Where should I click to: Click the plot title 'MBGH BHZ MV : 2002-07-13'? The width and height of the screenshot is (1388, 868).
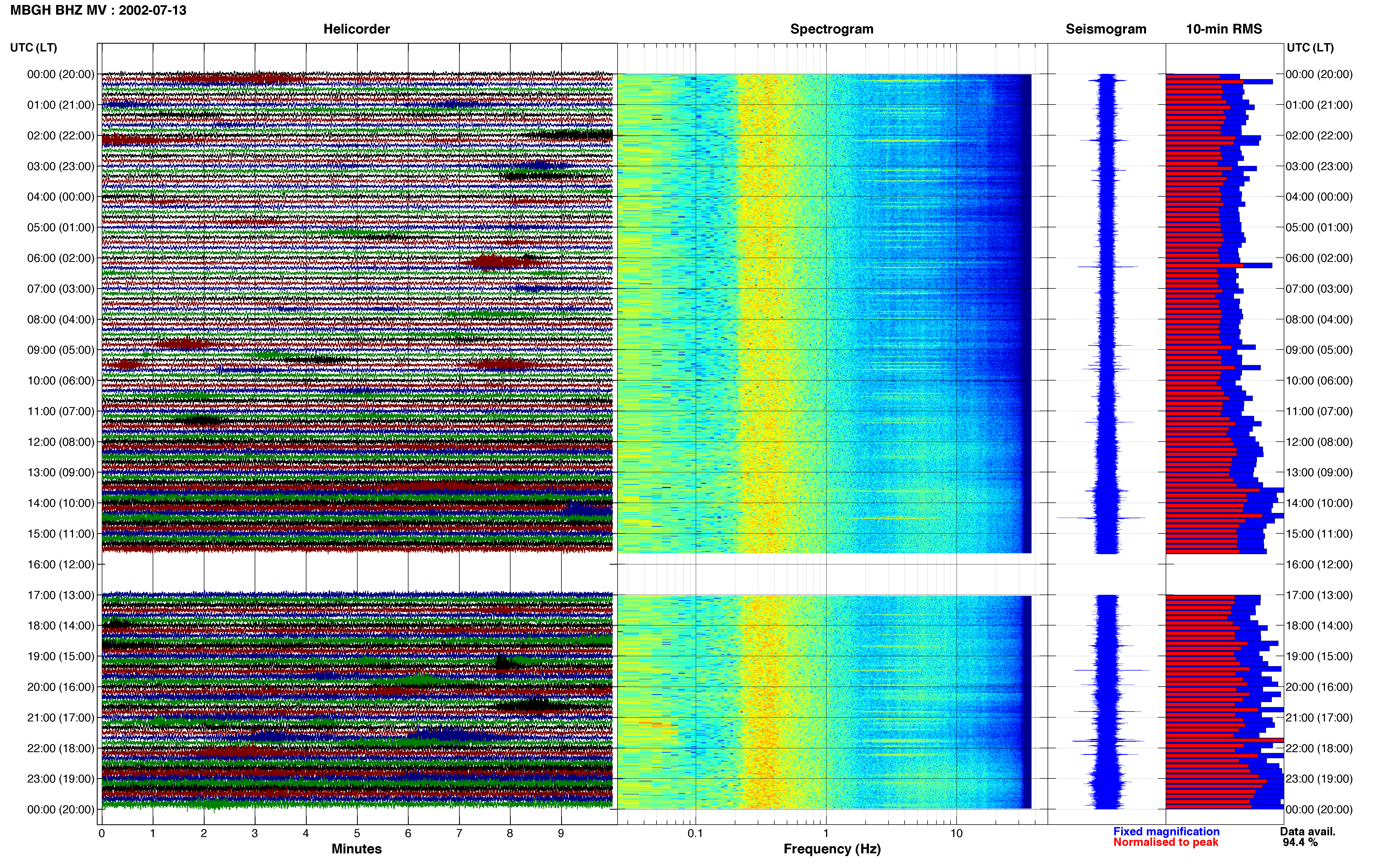point(98,10)
